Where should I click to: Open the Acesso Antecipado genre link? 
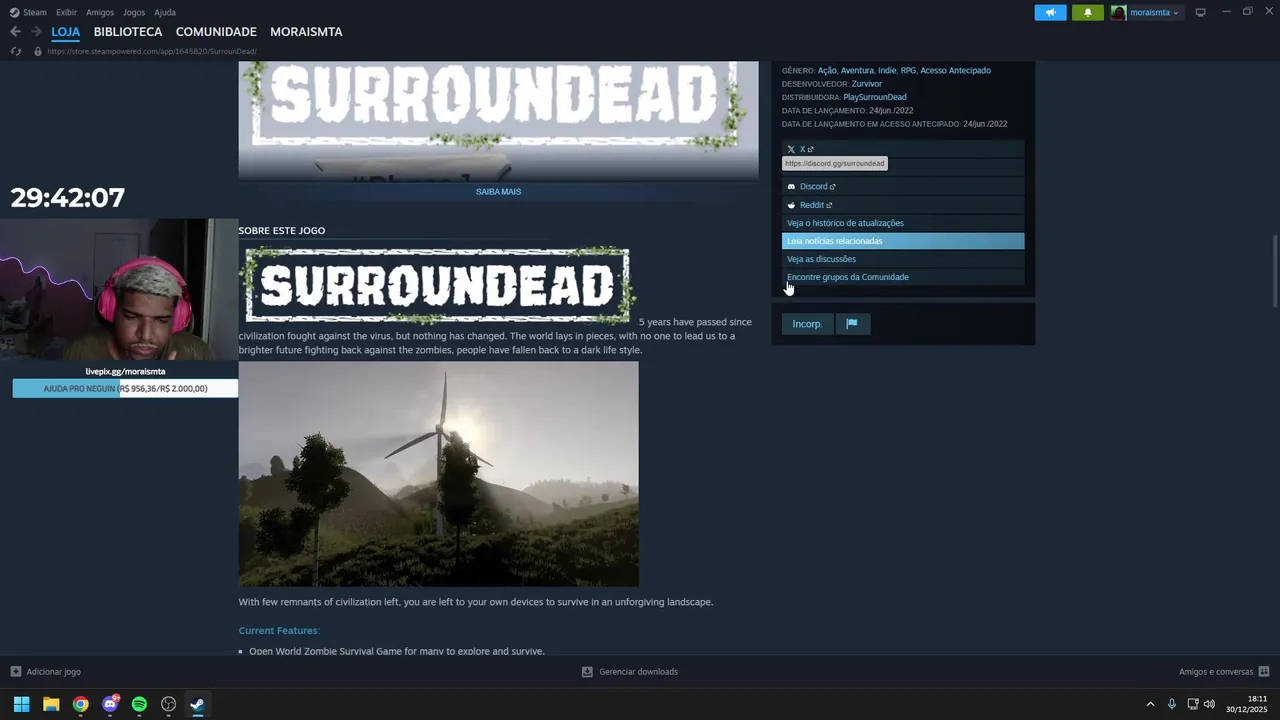955,71
